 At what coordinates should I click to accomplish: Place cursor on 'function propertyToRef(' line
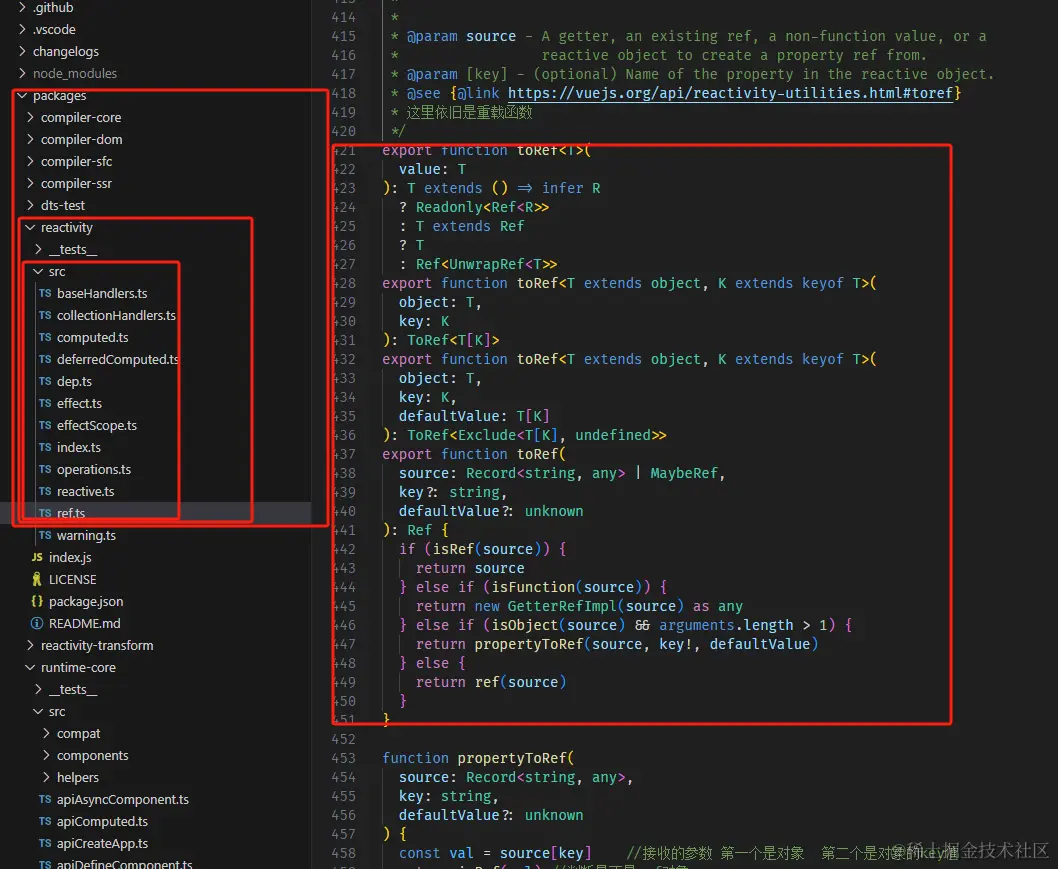tap(478, 758)
